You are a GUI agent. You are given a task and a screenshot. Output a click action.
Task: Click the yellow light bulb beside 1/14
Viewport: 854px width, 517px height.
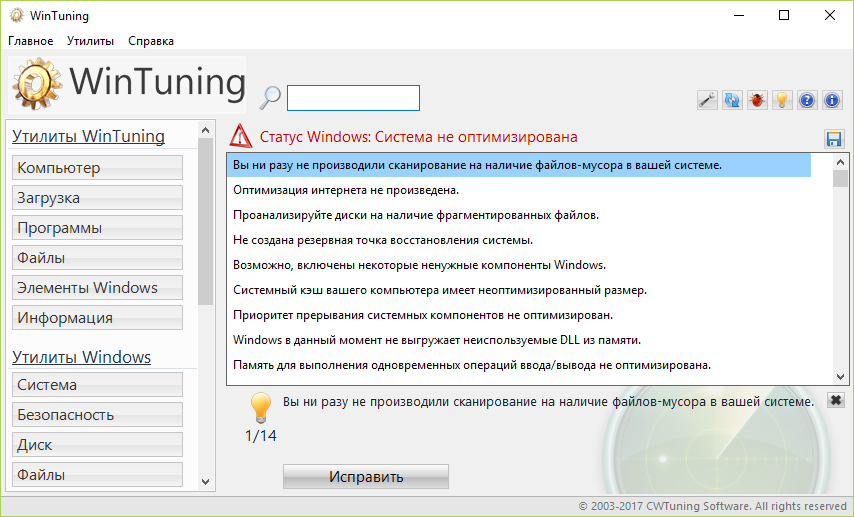tap(260, 407)
